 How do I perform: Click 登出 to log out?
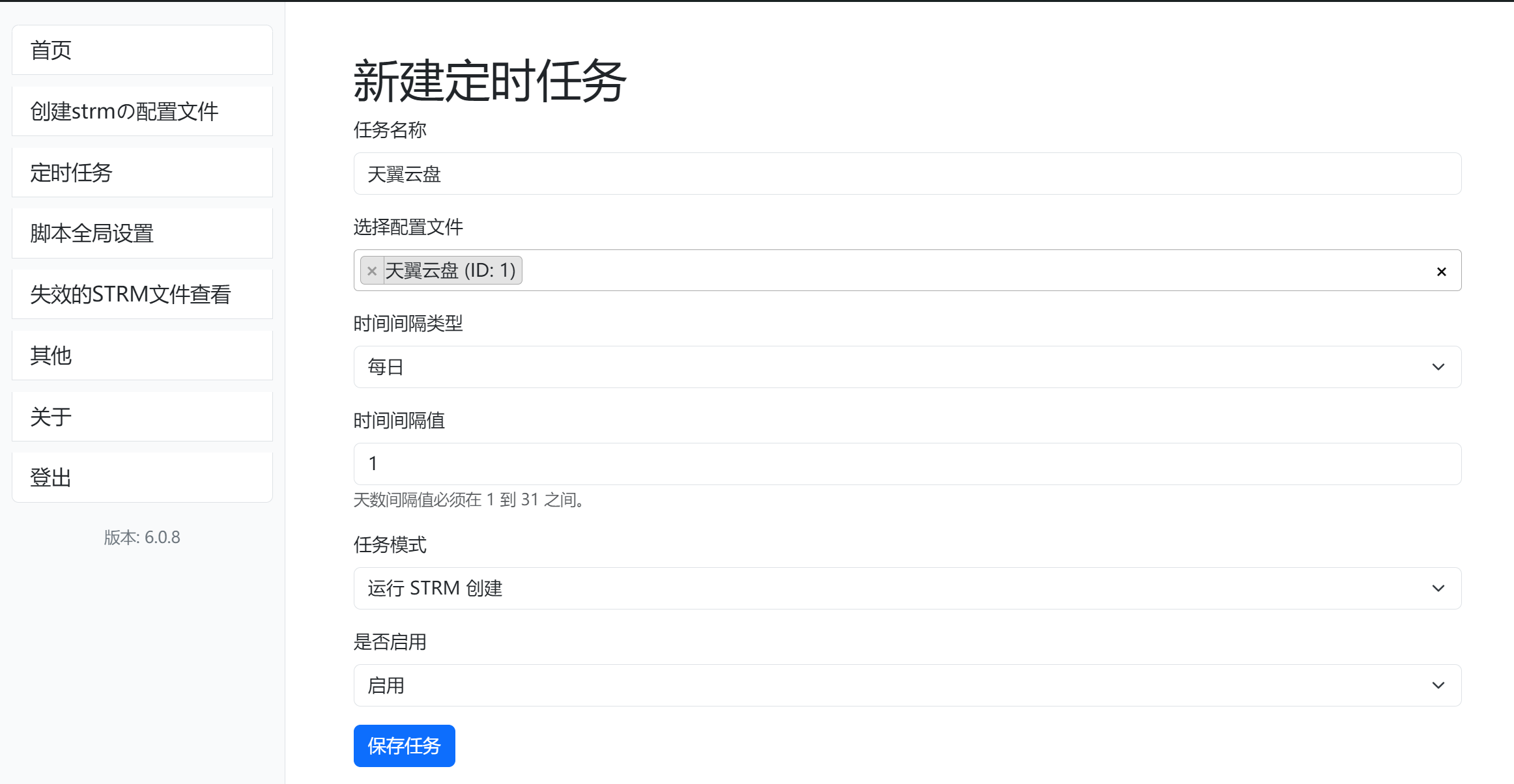(x=142, y=477)
